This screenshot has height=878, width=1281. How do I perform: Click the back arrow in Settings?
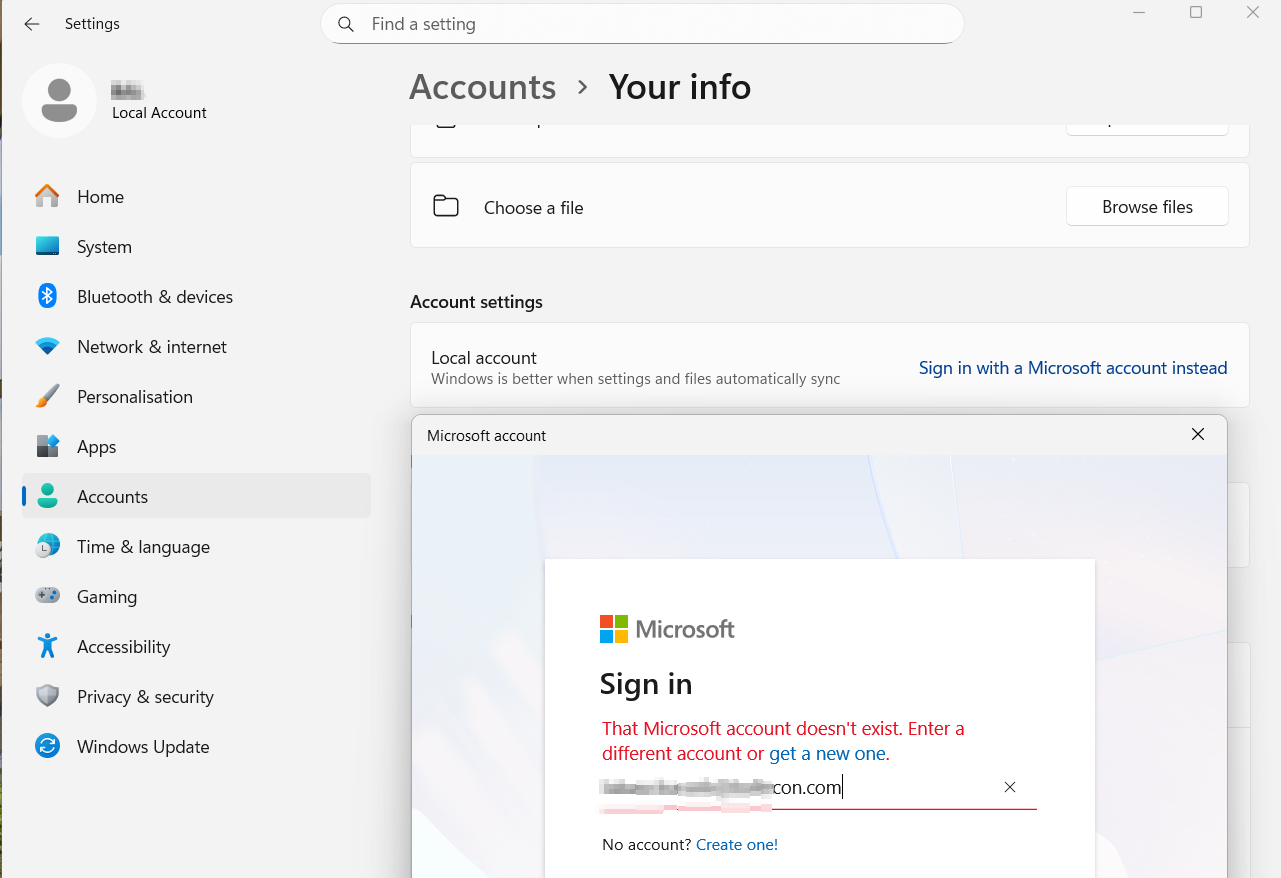click(x=32, y=24)
